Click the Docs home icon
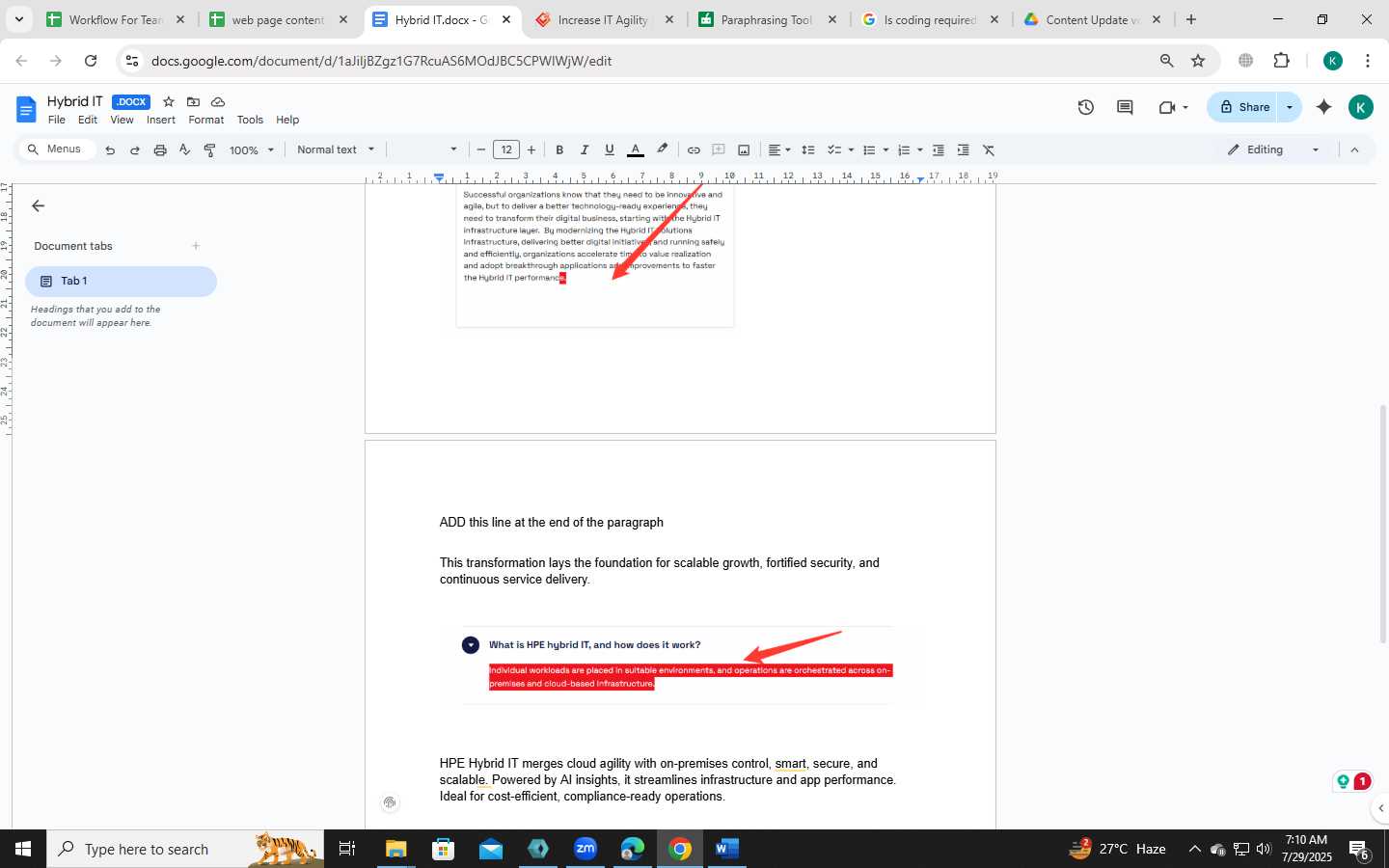 [26, 109]
